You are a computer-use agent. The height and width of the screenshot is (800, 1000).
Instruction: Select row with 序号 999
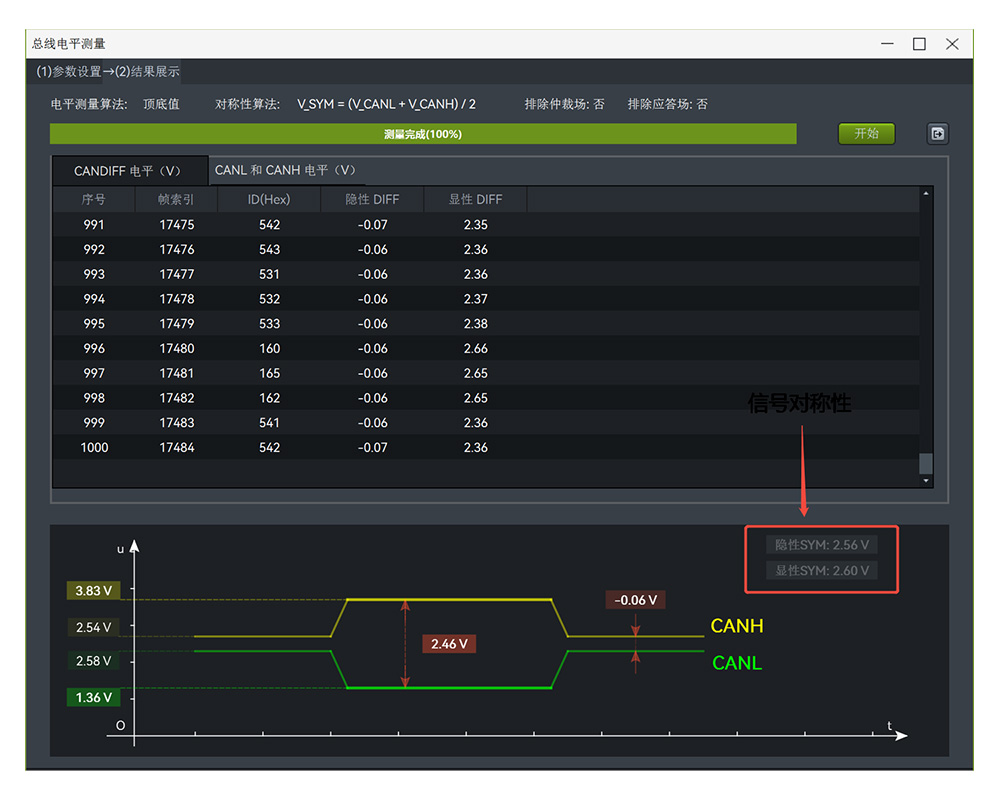click(486, 423)
